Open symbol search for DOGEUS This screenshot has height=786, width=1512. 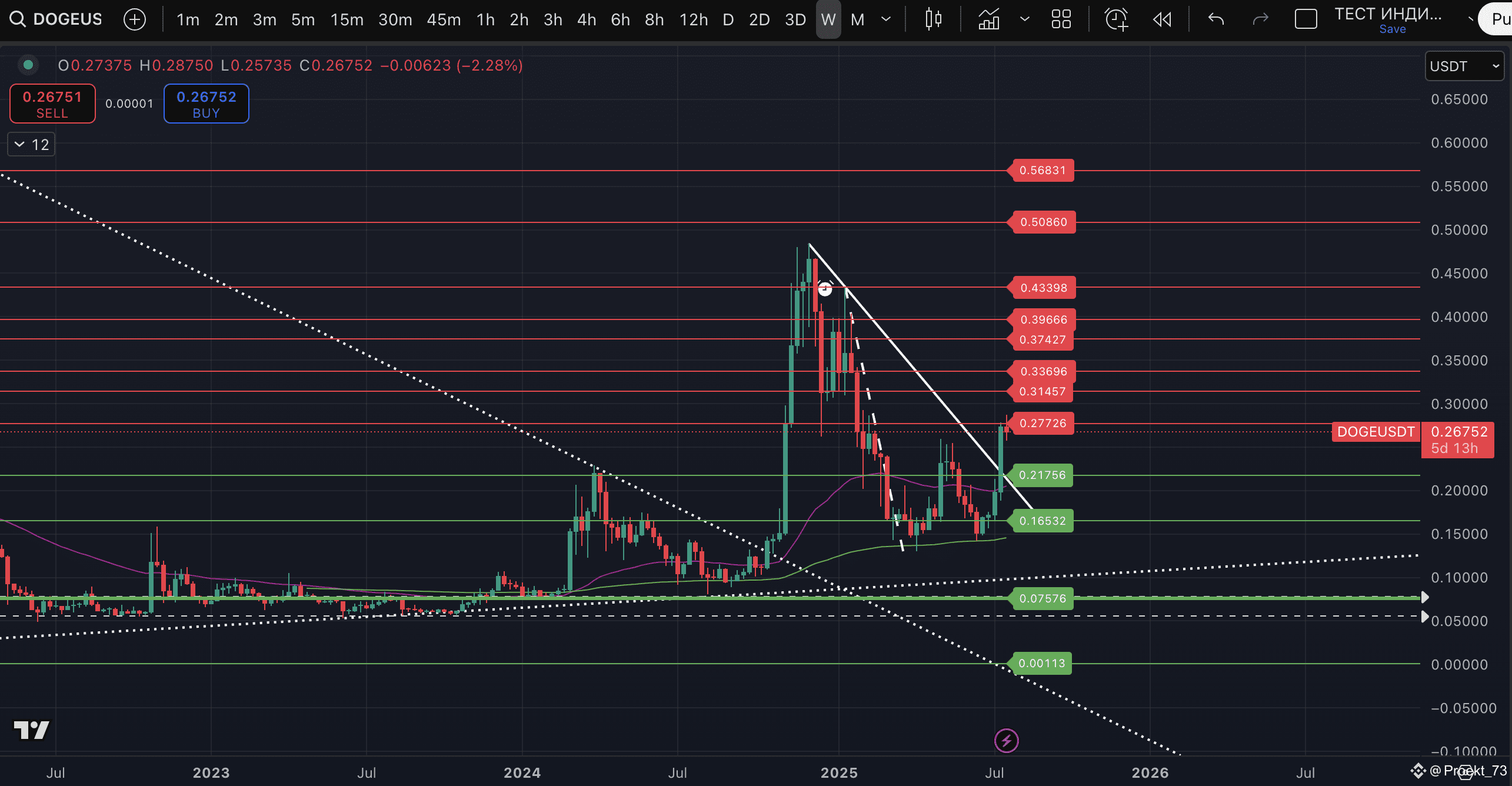pos(56,19)
